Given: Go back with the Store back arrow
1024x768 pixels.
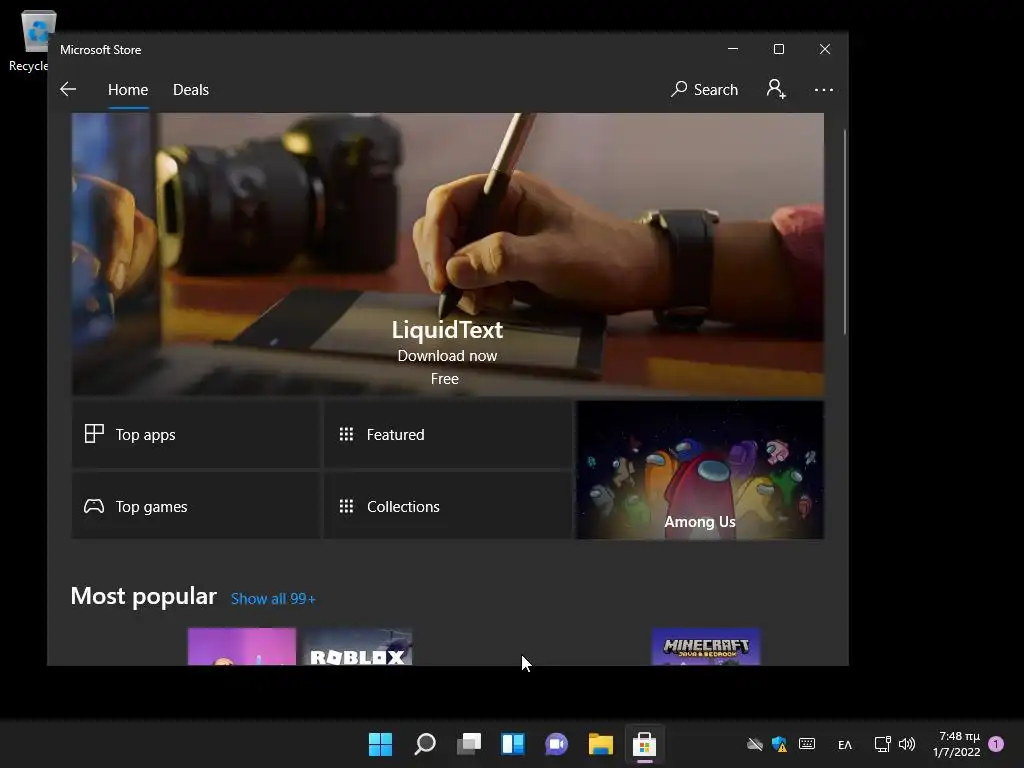Looking at the screenshot, I should coord(68,89).
